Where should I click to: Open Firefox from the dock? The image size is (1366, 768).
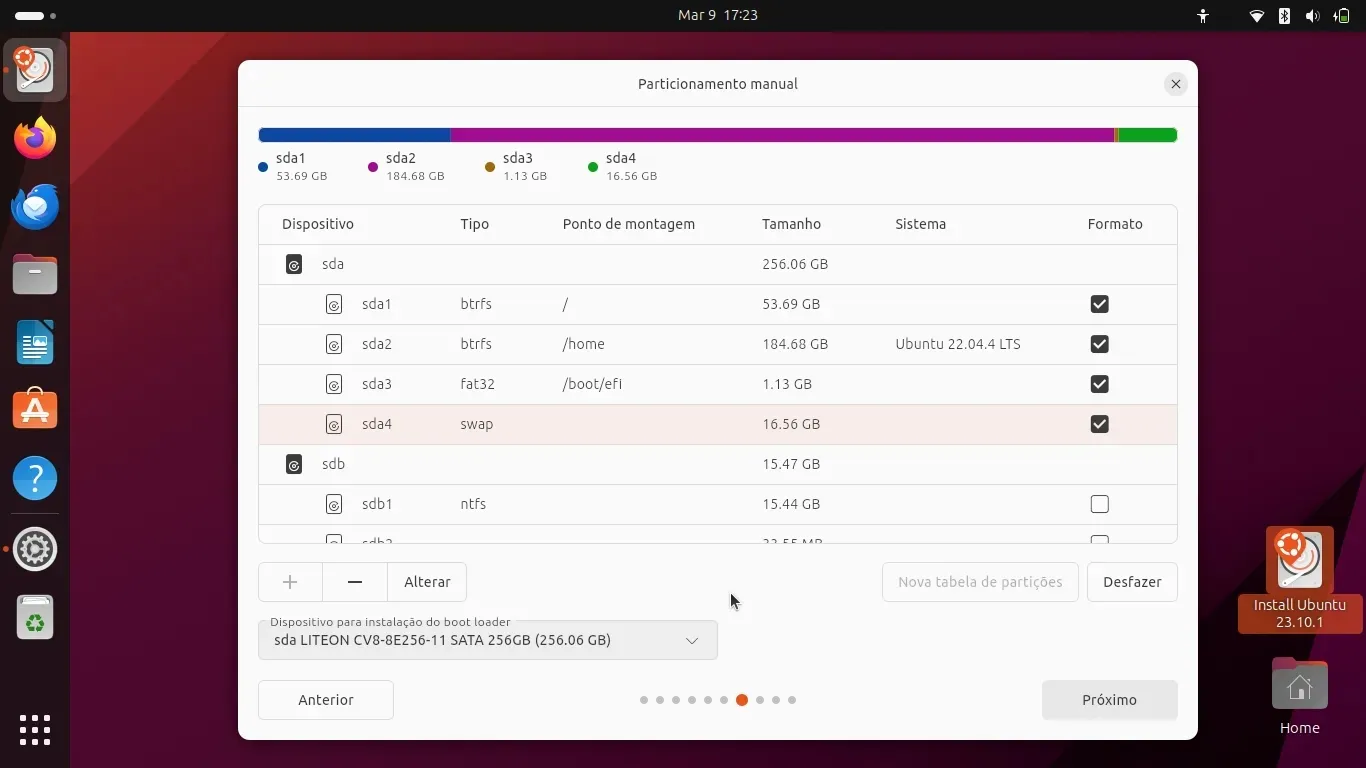[x=35, y=138]
